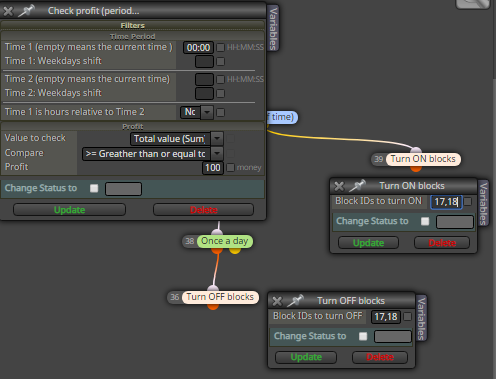Close the Check profit panel

8,11
